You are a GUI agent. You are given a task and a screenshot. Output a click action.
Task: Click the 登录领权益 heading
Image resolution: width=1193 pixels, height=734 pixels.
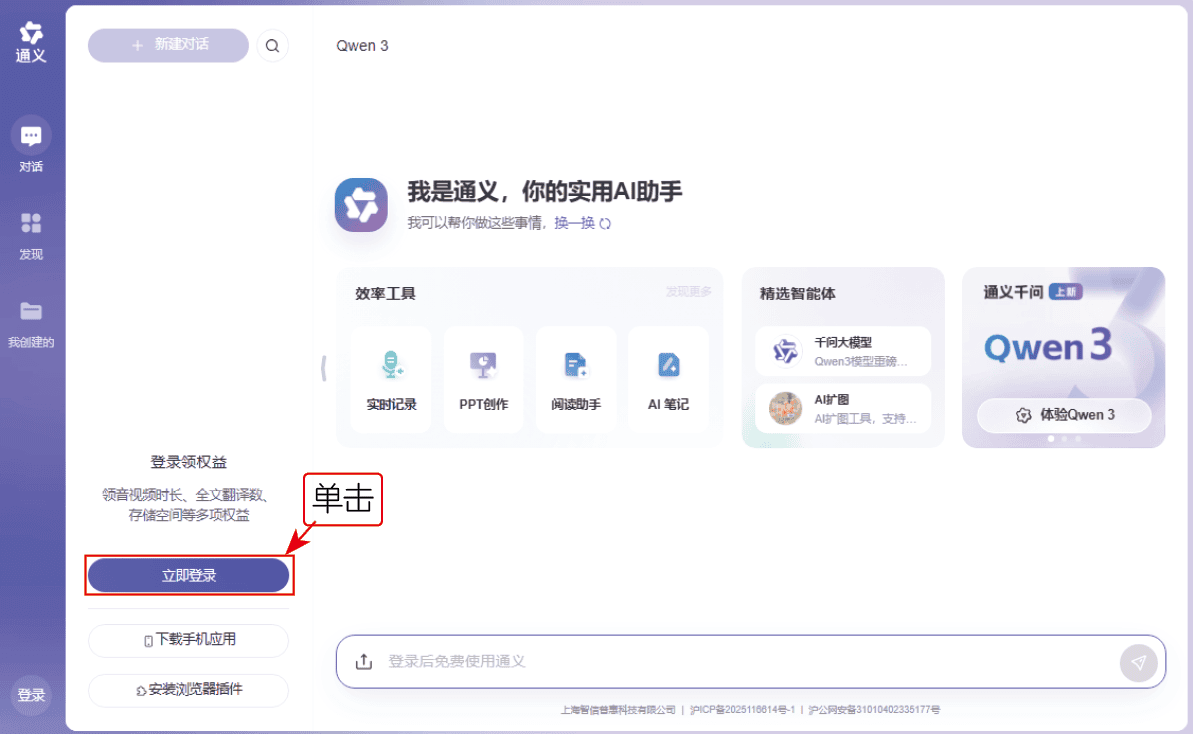tap(189, 462)
